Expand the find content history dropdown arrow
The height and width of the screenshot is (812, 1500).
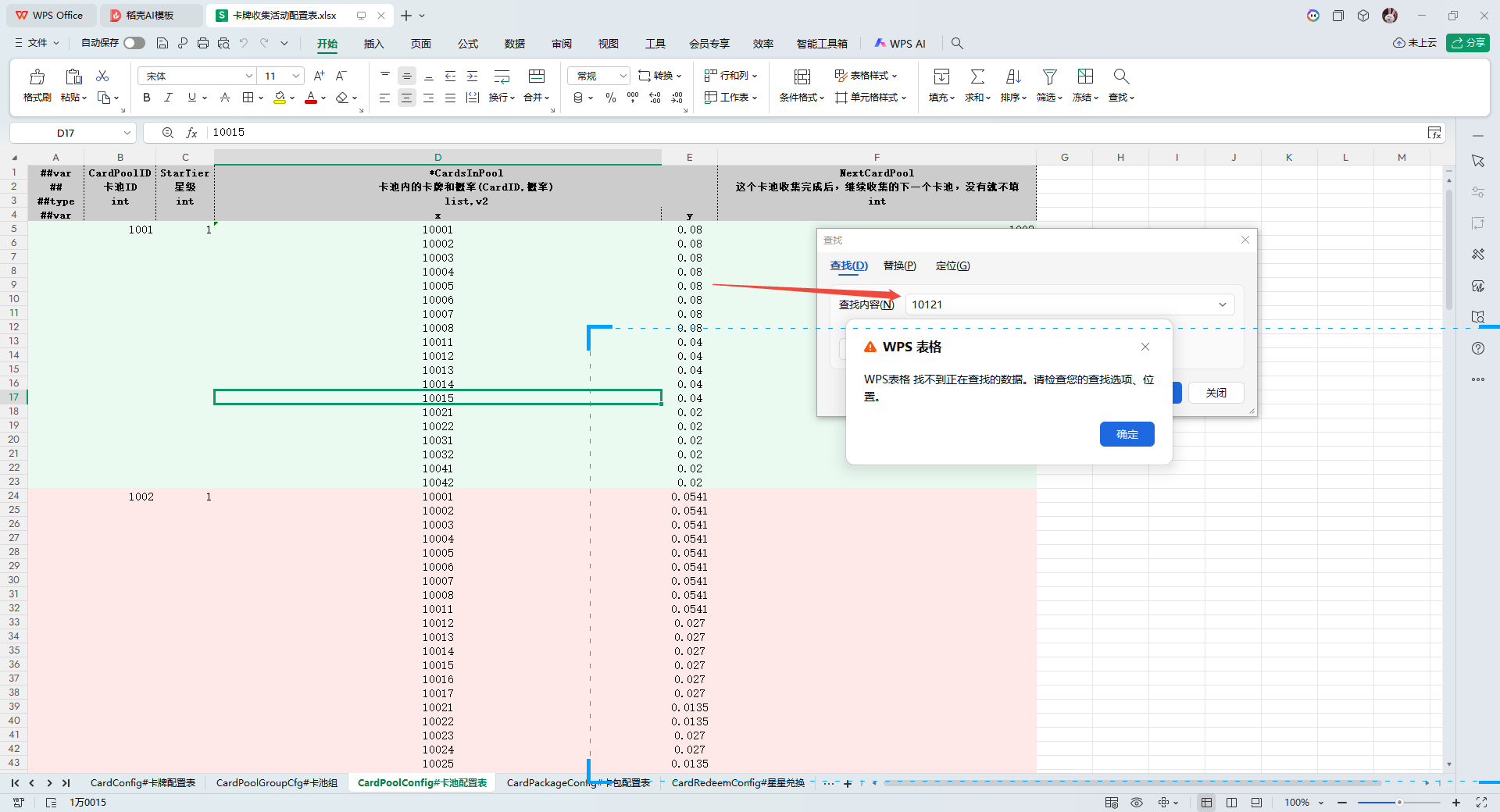point(1222,304)
